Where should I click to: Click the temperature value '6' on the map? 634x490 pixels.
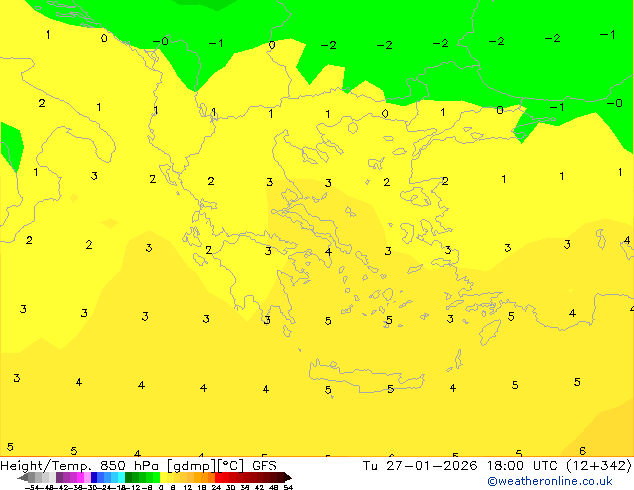click(x=582, y=451)
